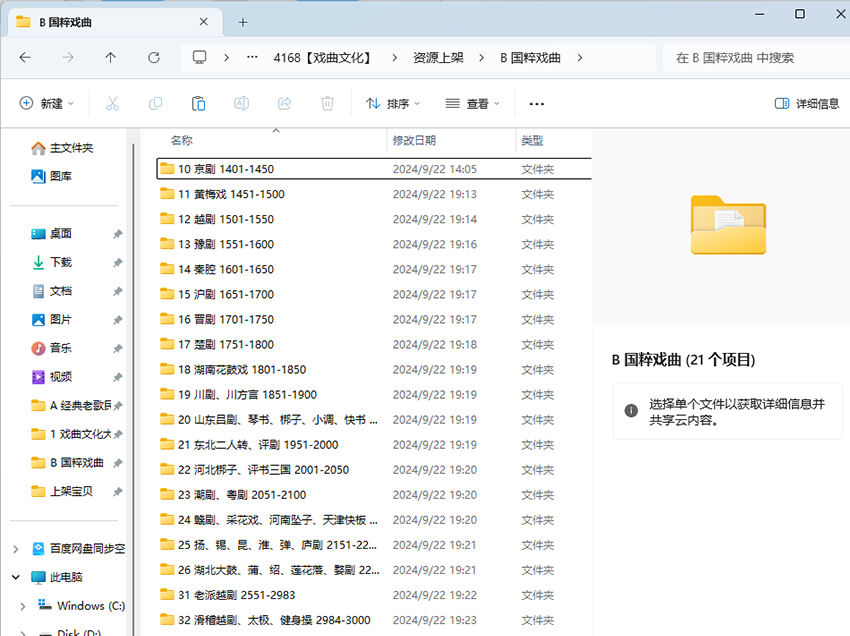Select folder 16 晋剧 1701-1750
Image resolution: width=850 pixels, height=636 pixels.
click(374, 319)
